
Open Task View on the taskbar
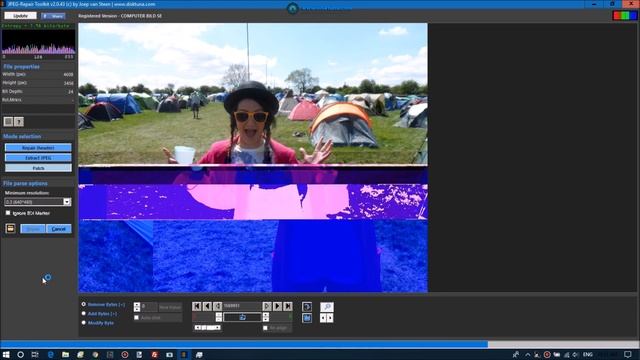coord(35,354)
